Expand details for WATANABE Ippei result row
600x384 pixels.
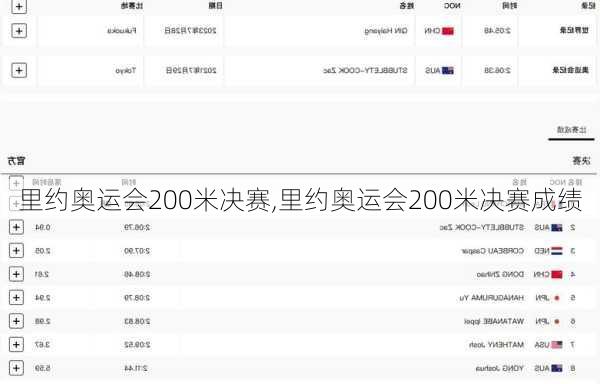(x=16, y=321)
